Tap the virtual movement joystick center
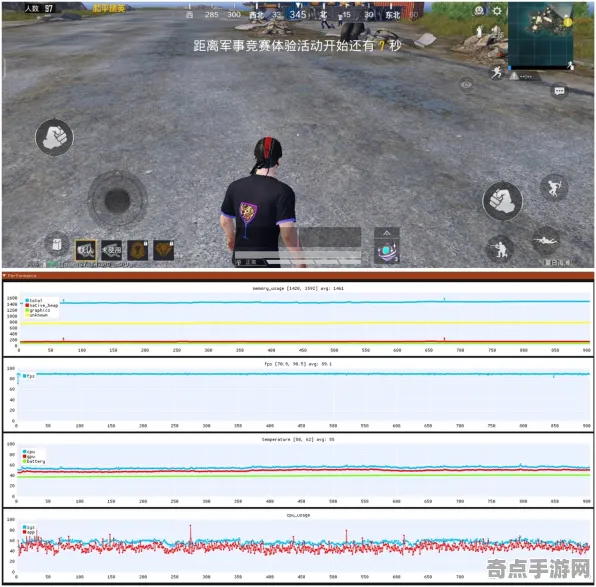 click(x=117, y=200)
